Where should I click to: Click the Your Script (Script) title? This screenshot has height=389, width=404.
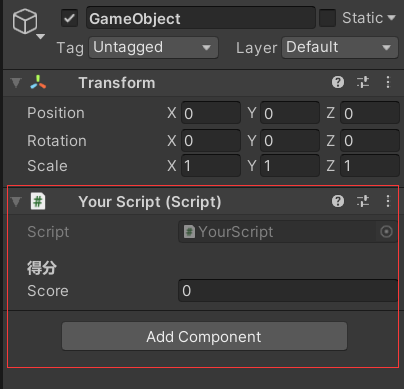(150, 202)
